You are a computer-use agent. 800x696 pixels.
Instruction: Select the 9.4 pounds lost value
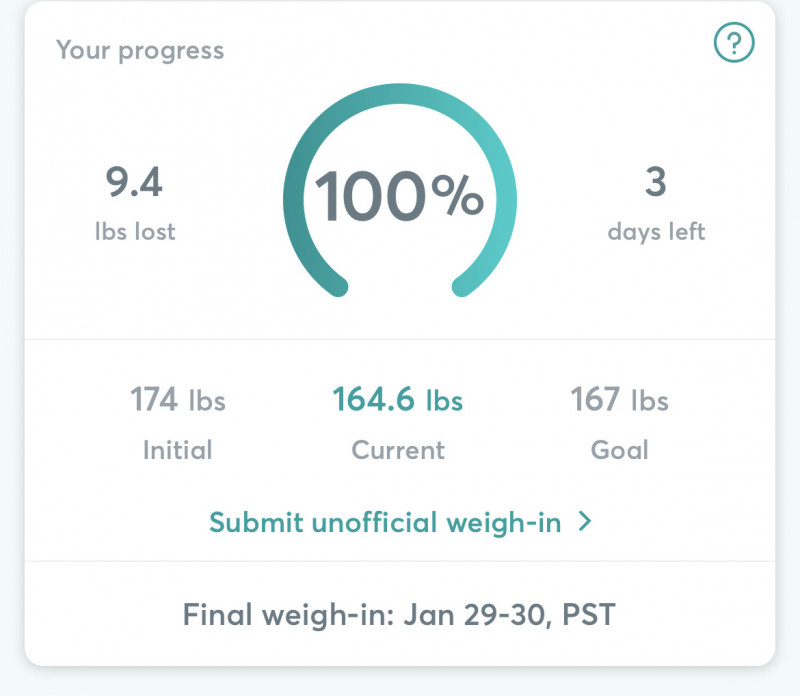[134, 183]
